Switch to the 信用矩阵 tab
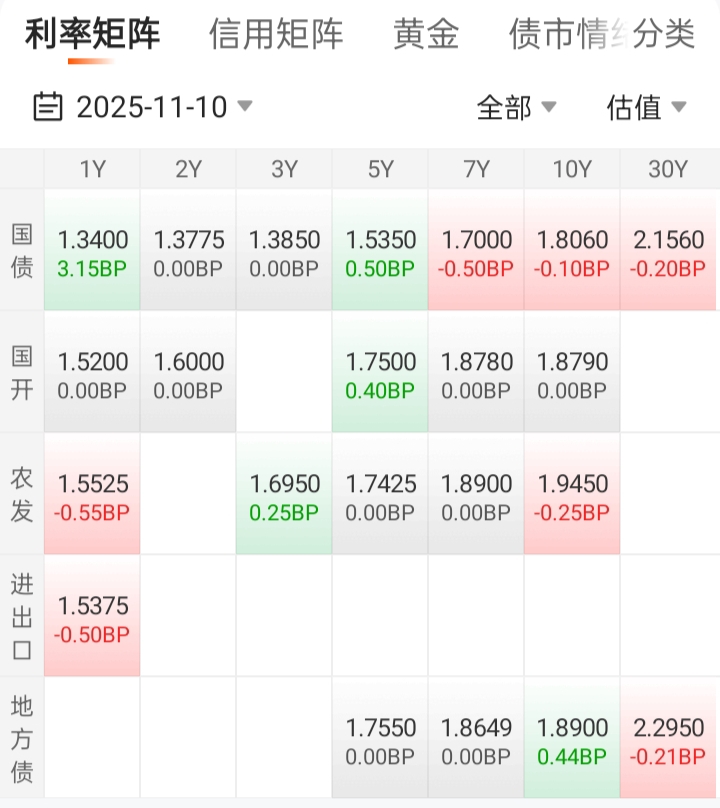Screen dimensions: 720x808 (276, 35)
